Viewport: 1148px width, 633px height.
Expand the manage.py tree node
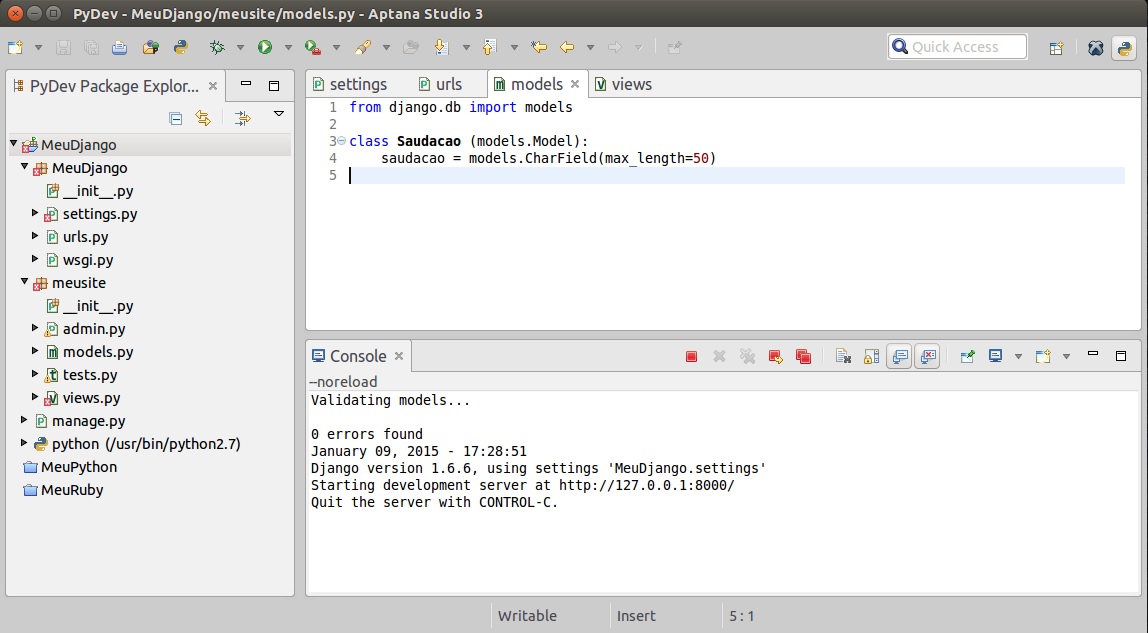25,421
